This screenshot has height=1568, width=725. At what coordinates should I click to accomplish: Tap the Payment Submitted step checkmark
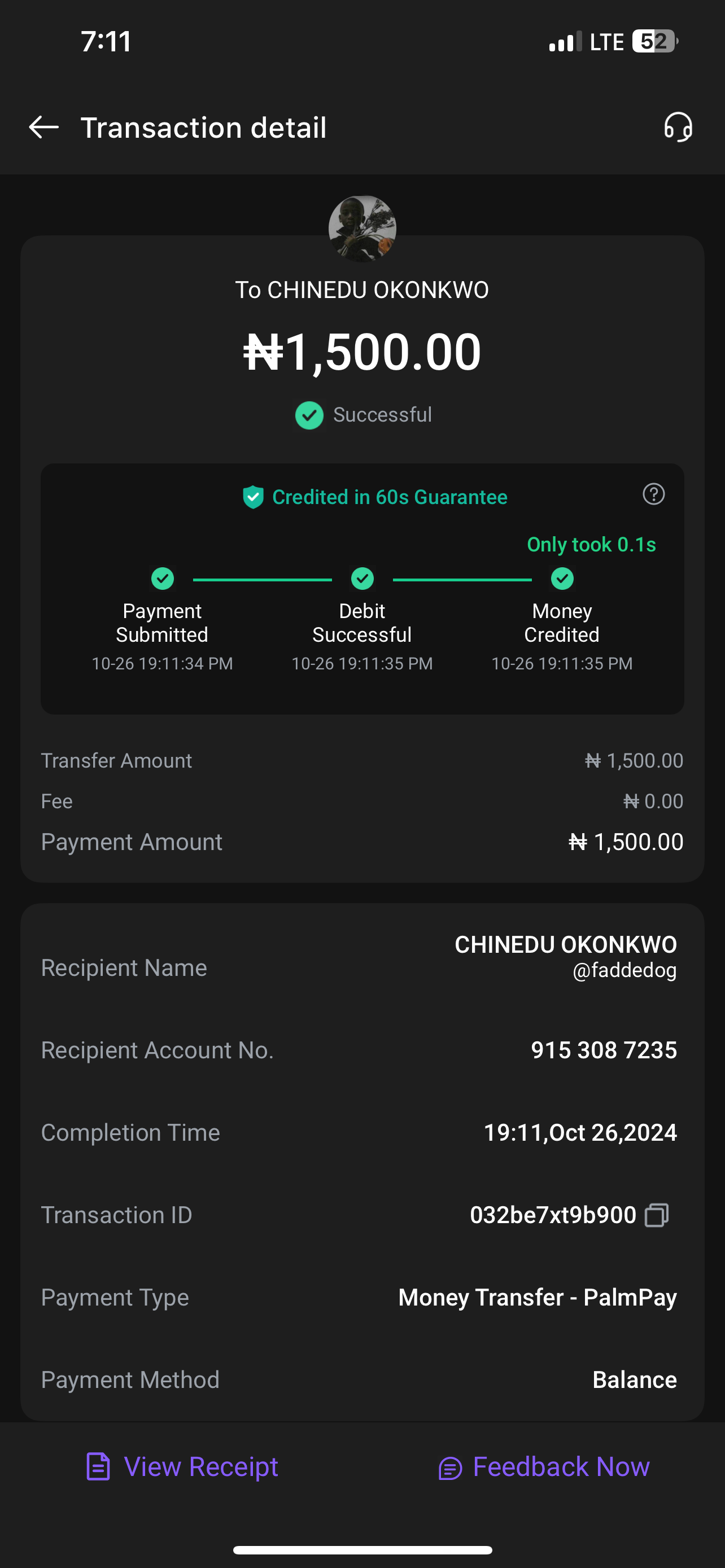pyautogui.click(x=163, y=578)
